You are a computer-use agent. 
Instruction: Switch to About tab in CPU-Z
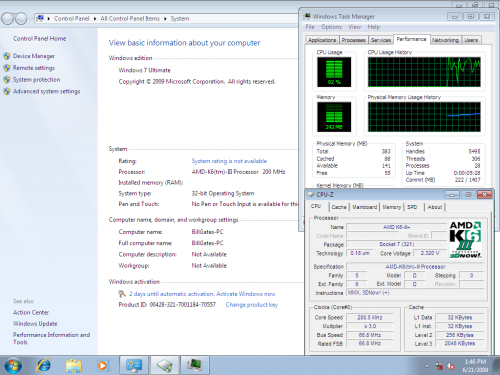[x=435, y=207]
